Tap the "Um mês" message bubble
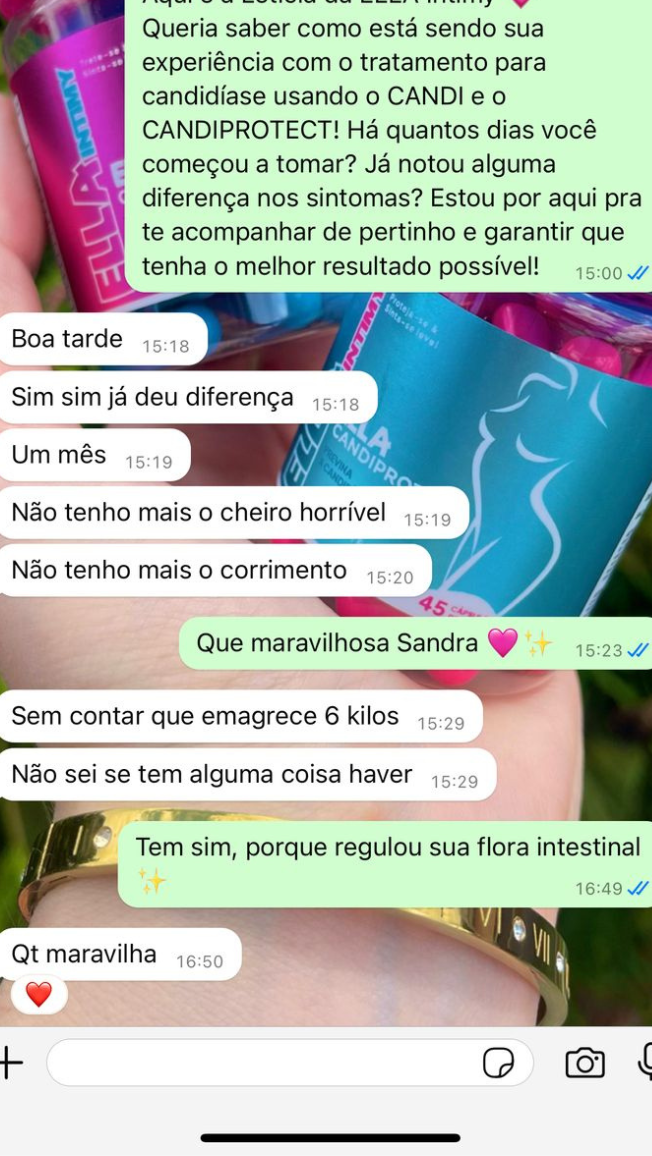This screenshot has width=652, height=1156. point(94,455)
